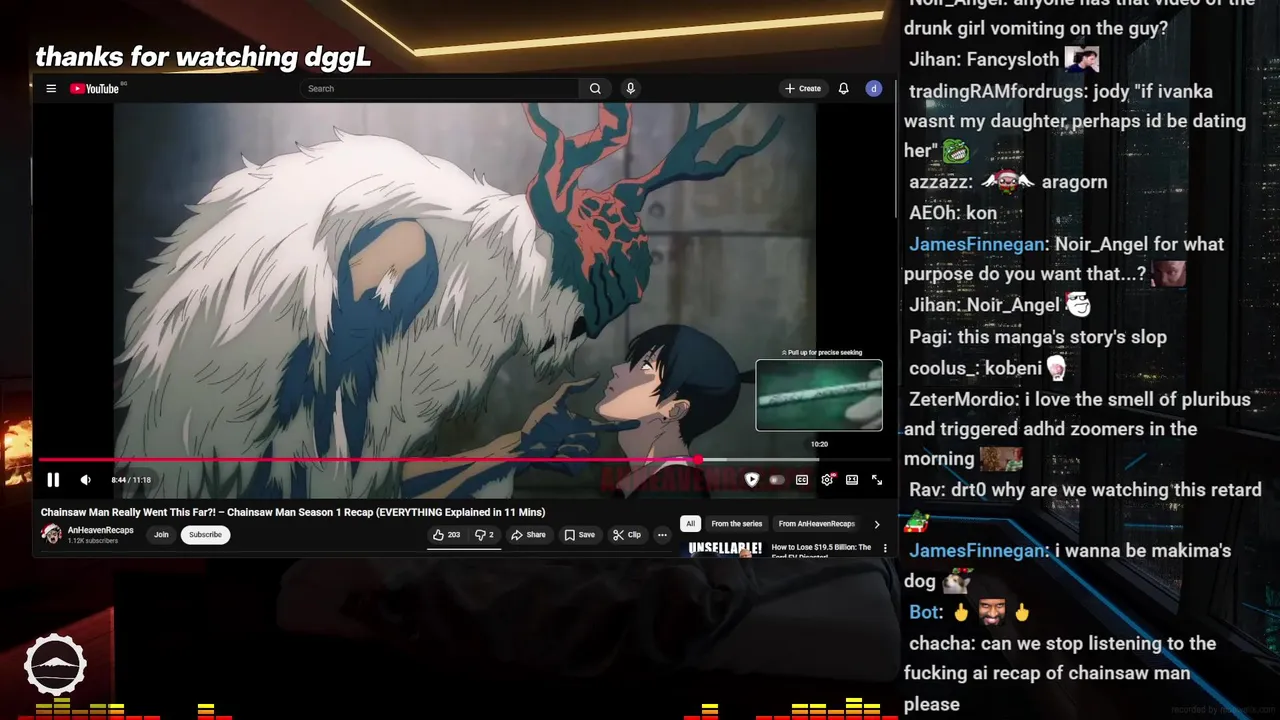The image size is (1280, 720).
Task: Enter fullscreen mode
Action: [877, 480]
